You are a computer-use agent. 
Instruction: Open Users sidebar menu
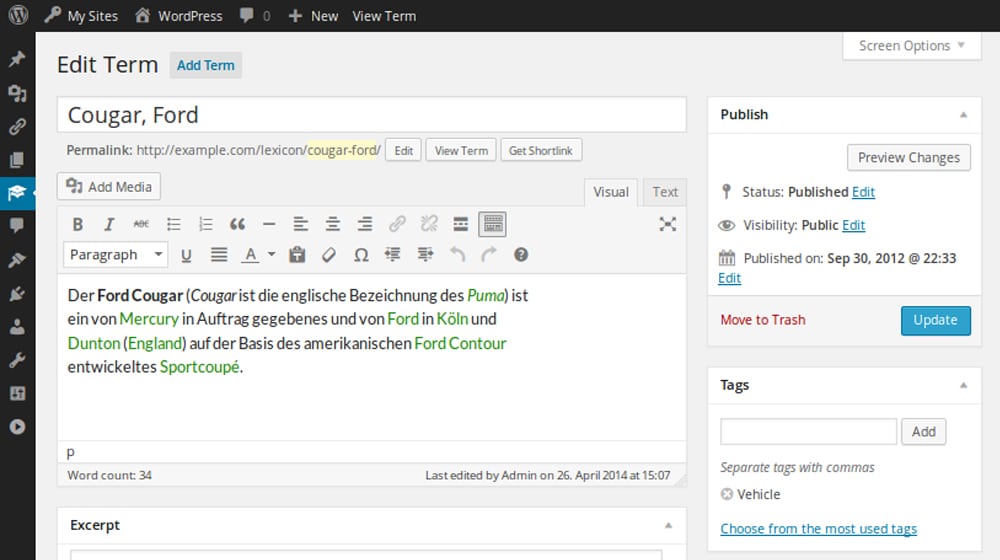pos(17,327)
